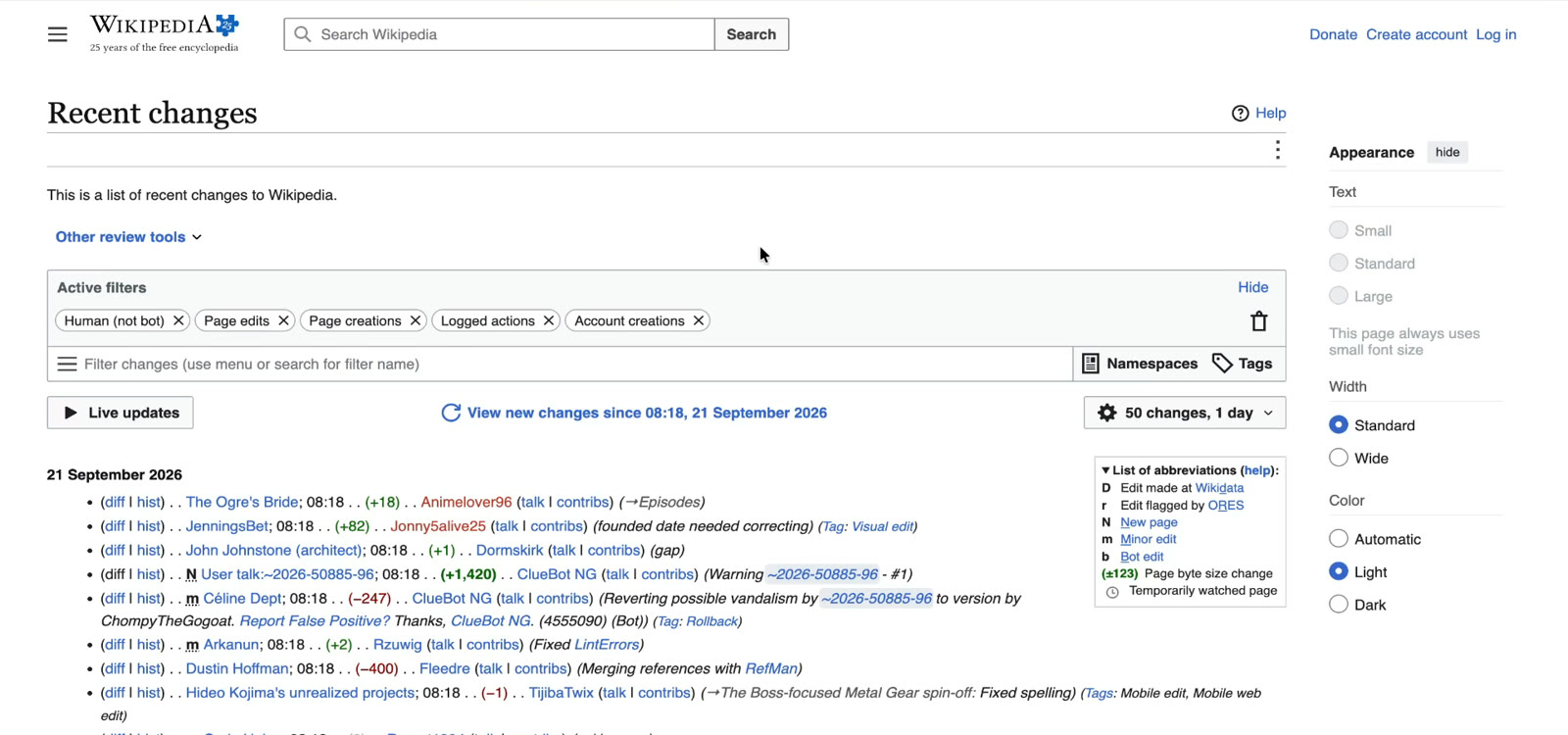Select Wide width option
Screen dimensions: 1568x735
(1339, 458)
